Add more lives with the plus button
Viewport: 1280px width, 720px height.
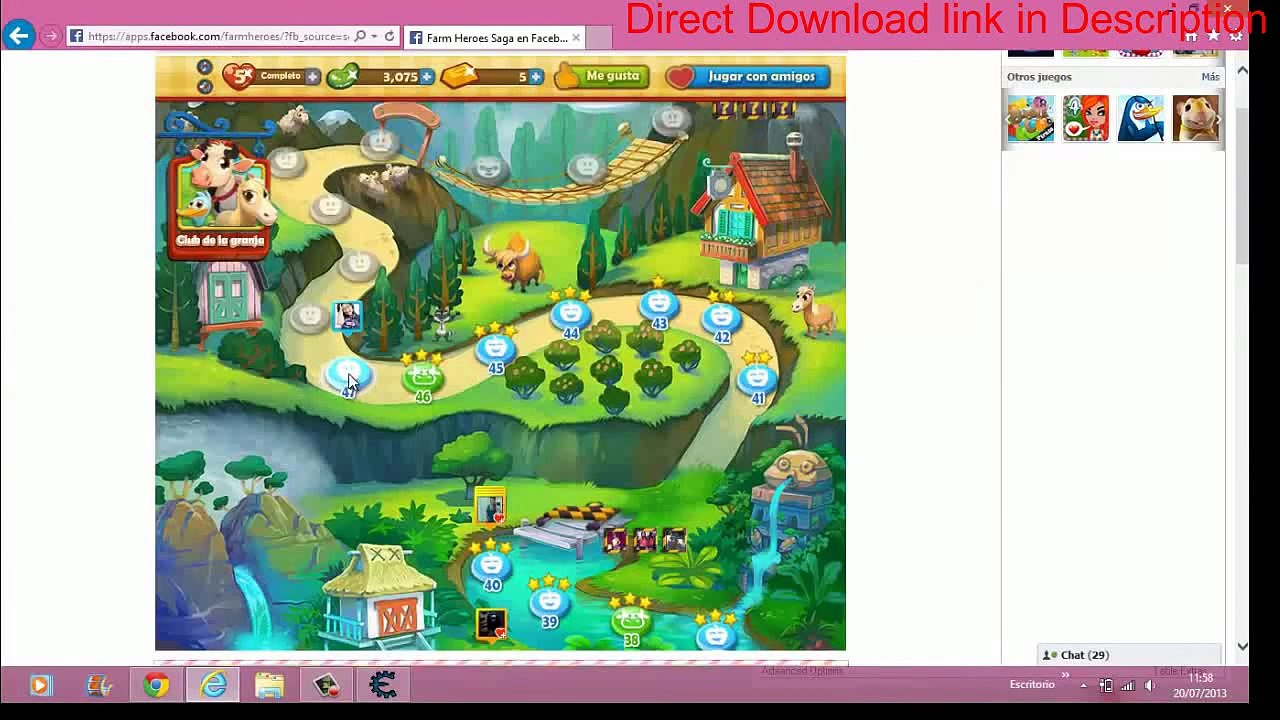click(313, 77)
